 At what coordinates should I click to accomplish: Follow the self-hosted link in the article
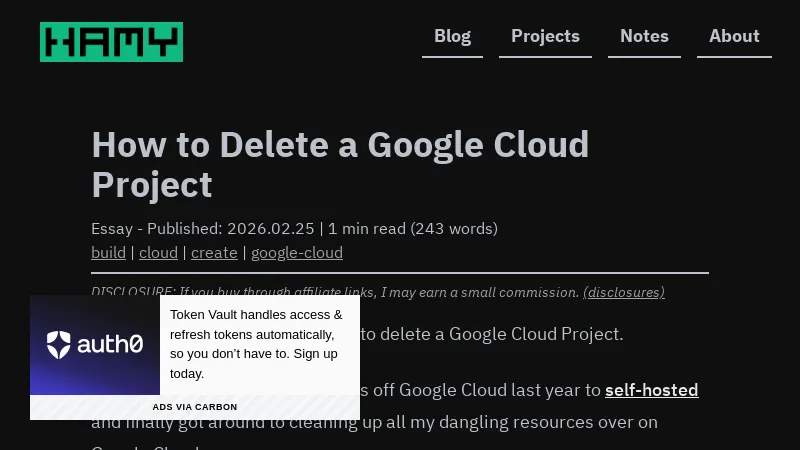click(x=651, y=390)
